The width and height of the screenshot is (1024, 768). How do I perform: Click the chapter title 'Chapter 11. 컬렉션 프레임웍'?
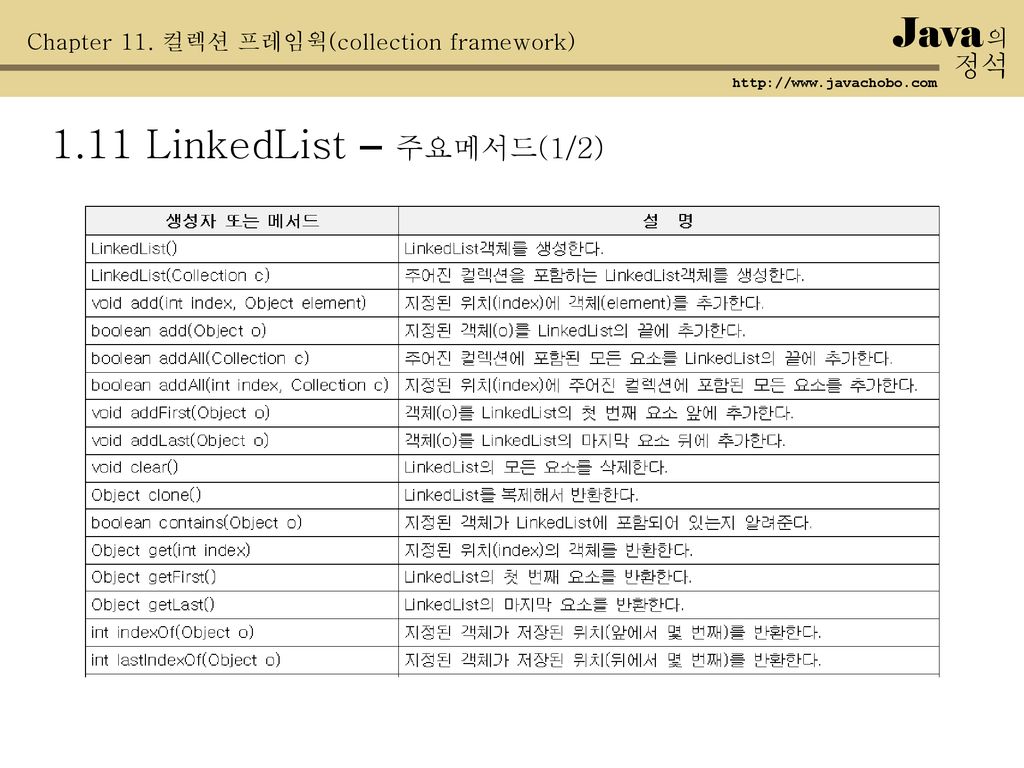(176, 42)
